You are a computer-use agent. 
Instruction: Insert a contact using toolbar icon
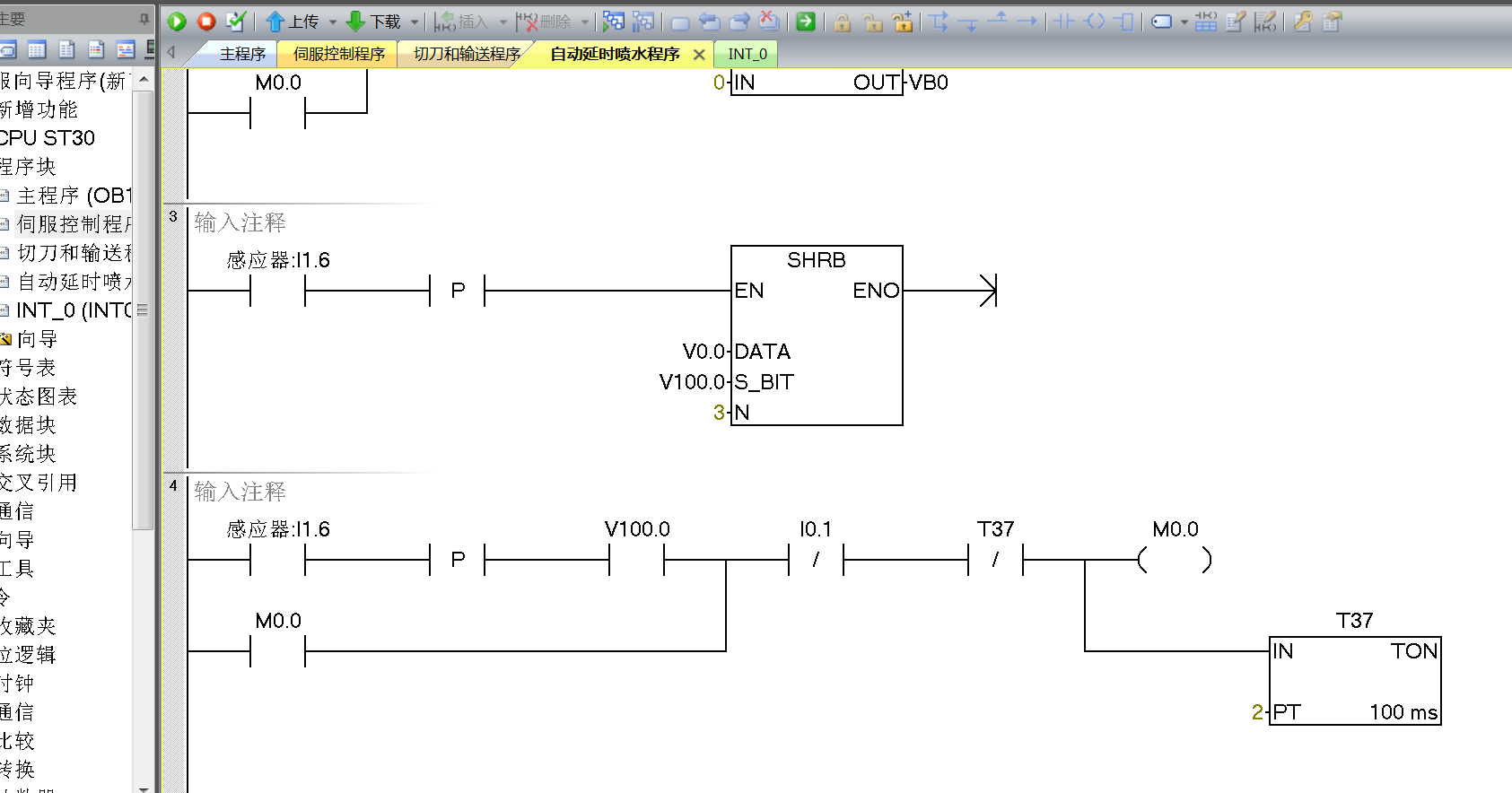pos(1063,22)
